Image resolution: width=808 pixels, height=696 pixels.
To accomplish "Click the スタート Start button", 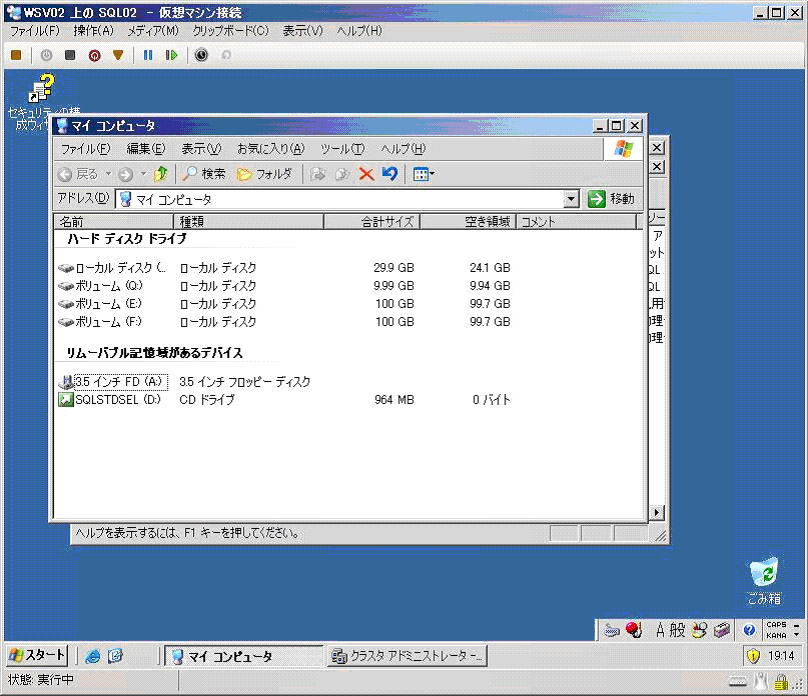I will pos(37,656).
